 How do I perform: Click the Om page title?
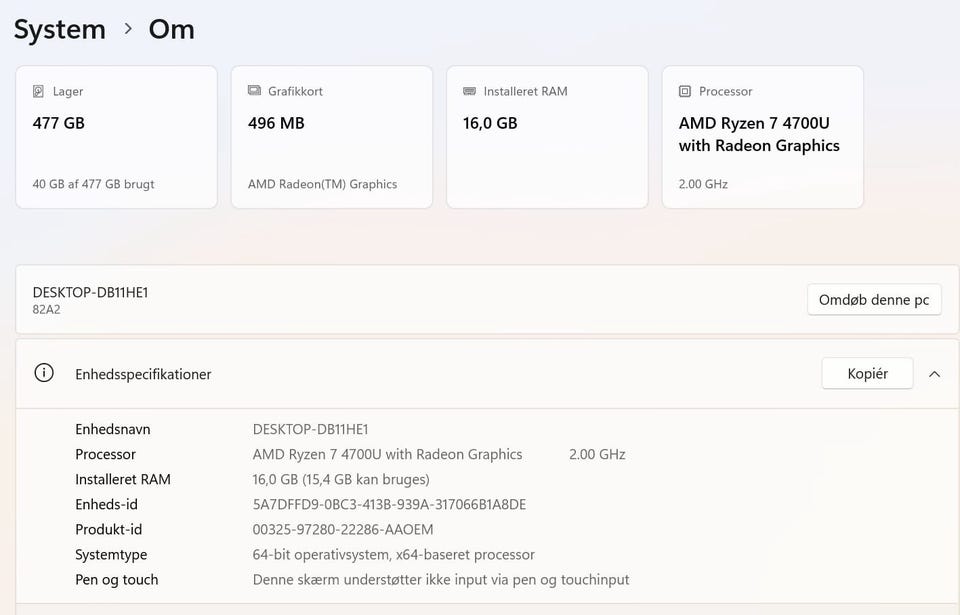172,29
